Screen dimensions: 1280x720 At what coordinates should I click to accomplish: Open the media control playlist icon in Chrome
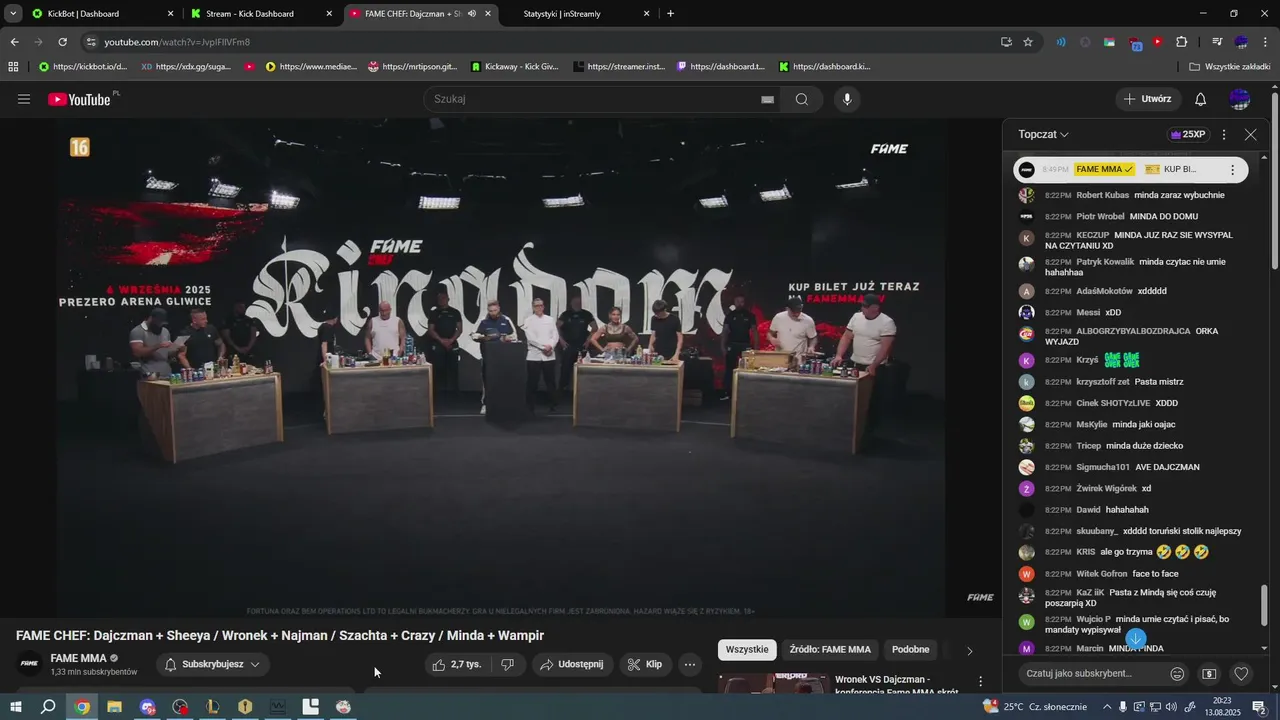click(1217, 42)
